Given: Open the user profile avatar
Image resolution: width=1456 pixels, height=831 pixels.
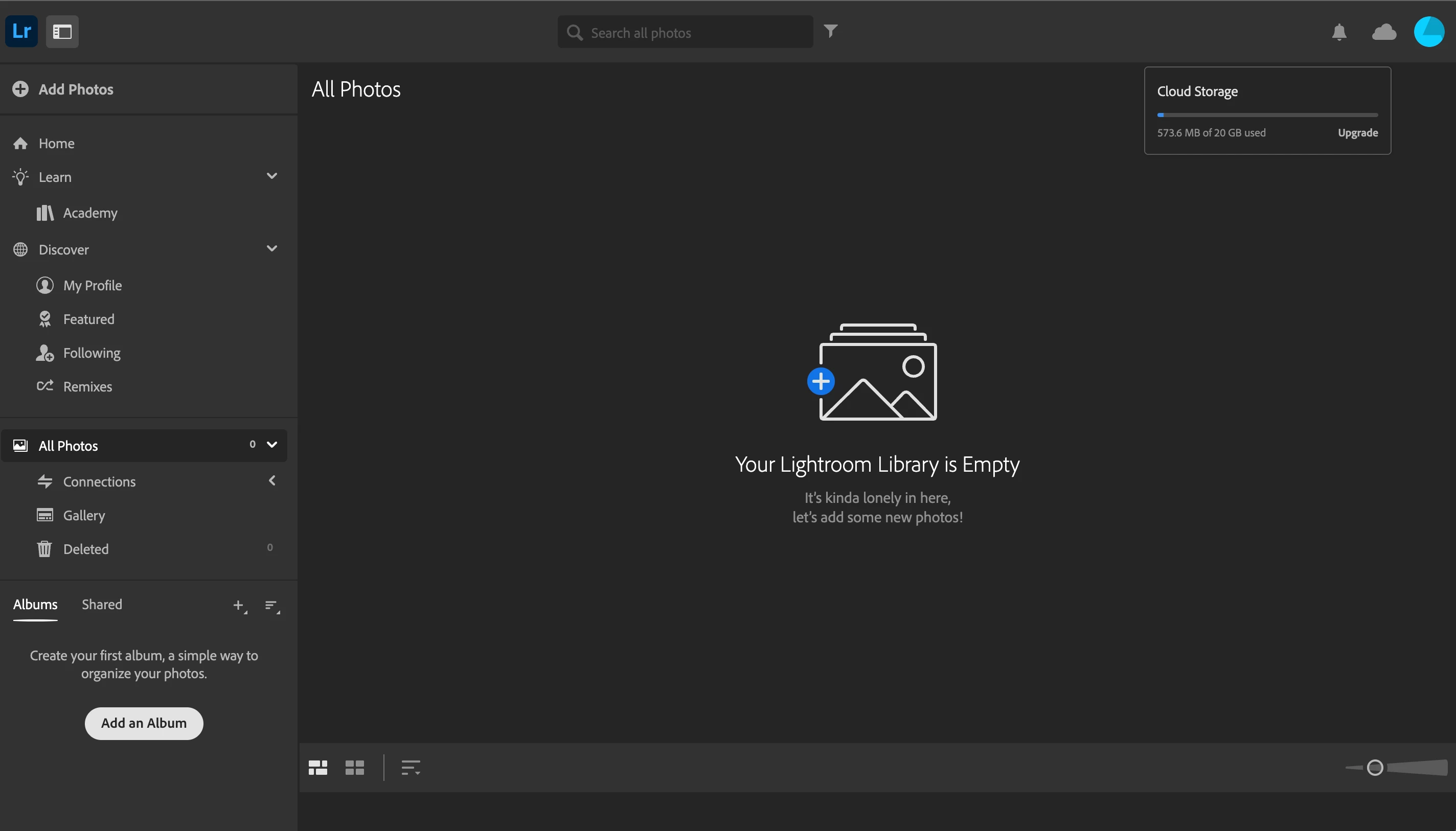Looking at the screenshot, I should click(x=1428, y=31).
